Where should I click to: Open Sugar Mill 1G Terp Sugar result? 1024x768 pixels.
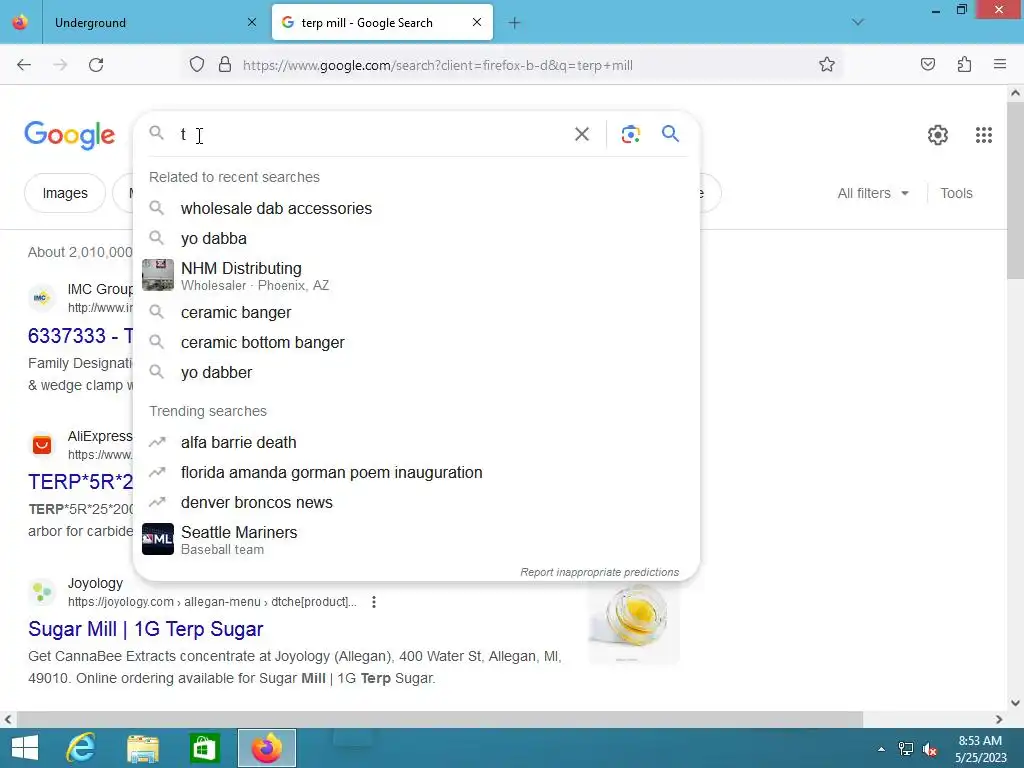point(146,629)
